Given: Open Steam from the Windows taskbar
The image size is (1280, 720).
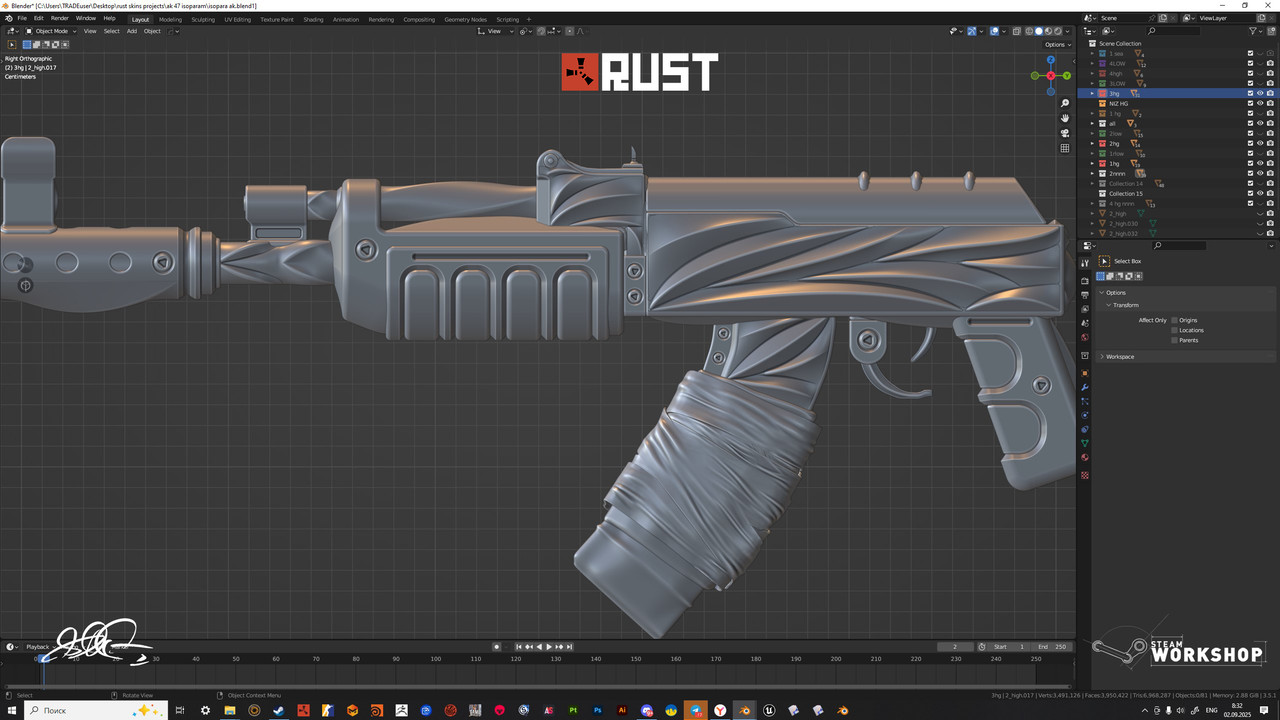Looking at the screenshot, I should click(x=278, y=711).
